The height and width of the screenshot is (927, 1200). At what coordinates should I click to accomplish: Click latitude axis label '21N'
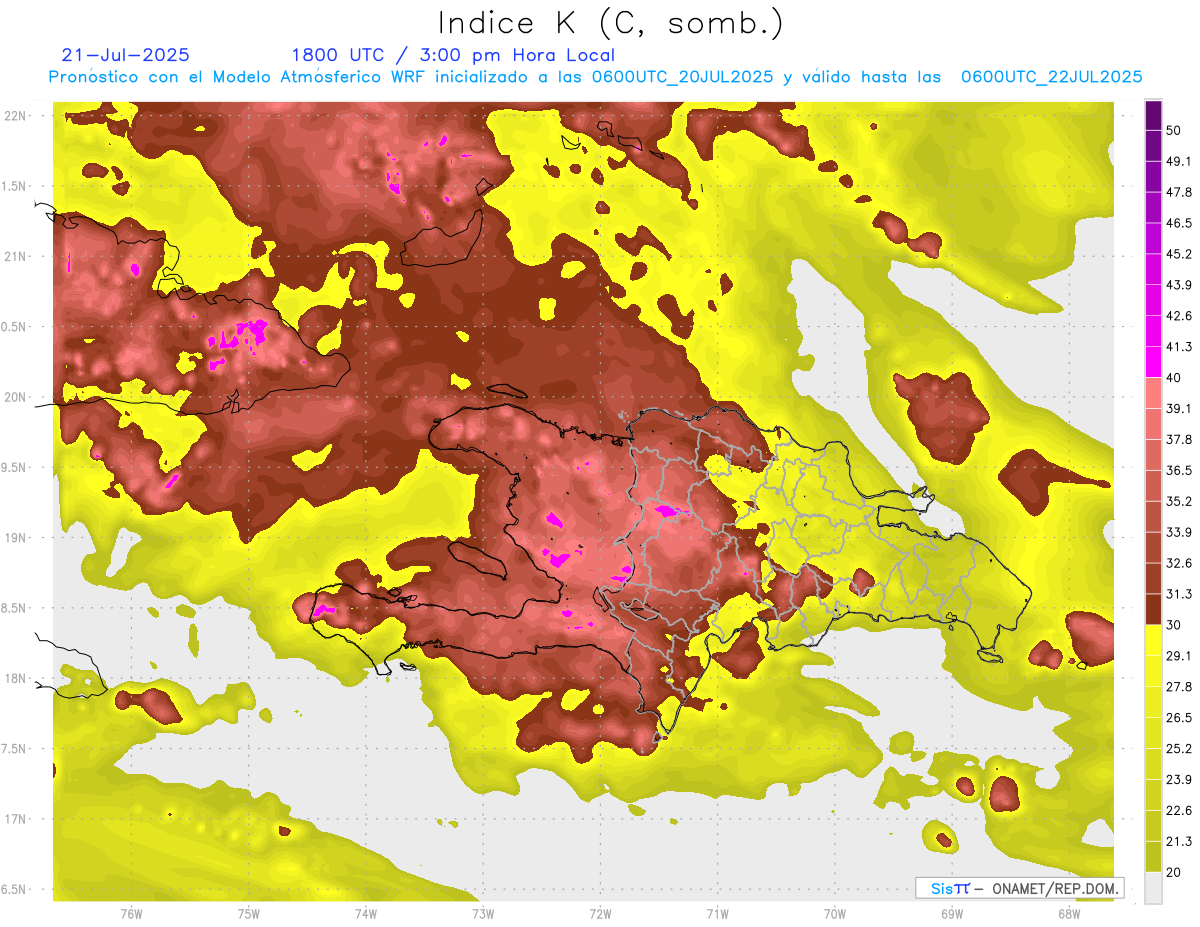point(15,257)
